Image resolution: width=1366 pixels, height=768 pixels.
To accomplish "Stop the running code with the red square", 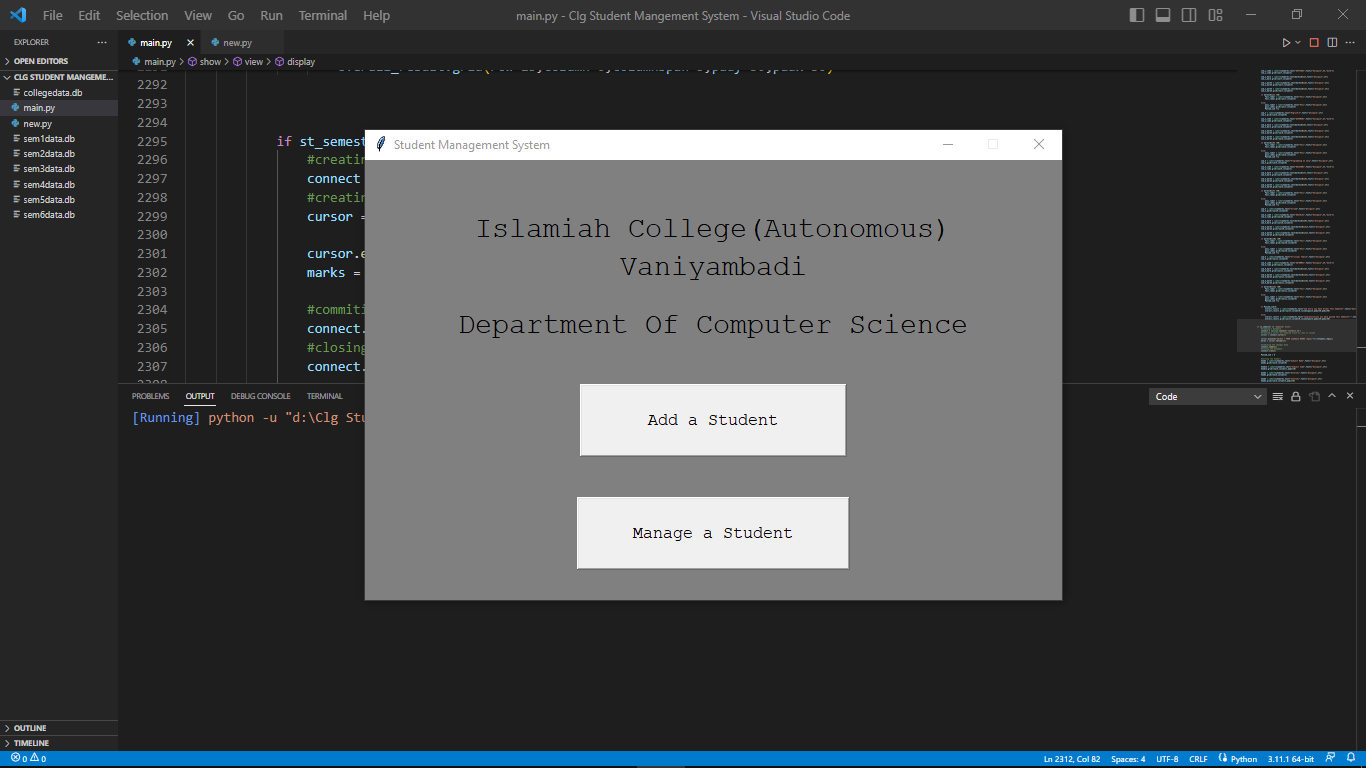I will (1314, 43).
